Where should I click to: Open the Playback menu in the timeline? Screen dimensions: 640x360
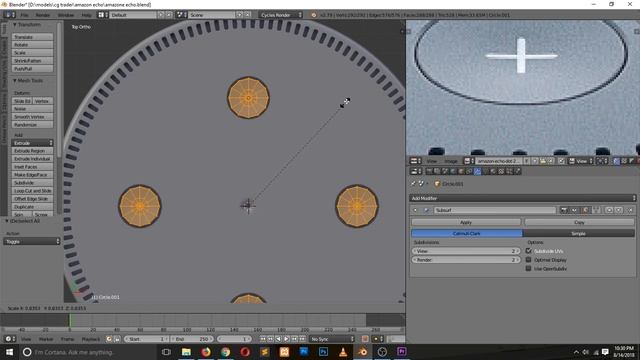pos(91,339)
